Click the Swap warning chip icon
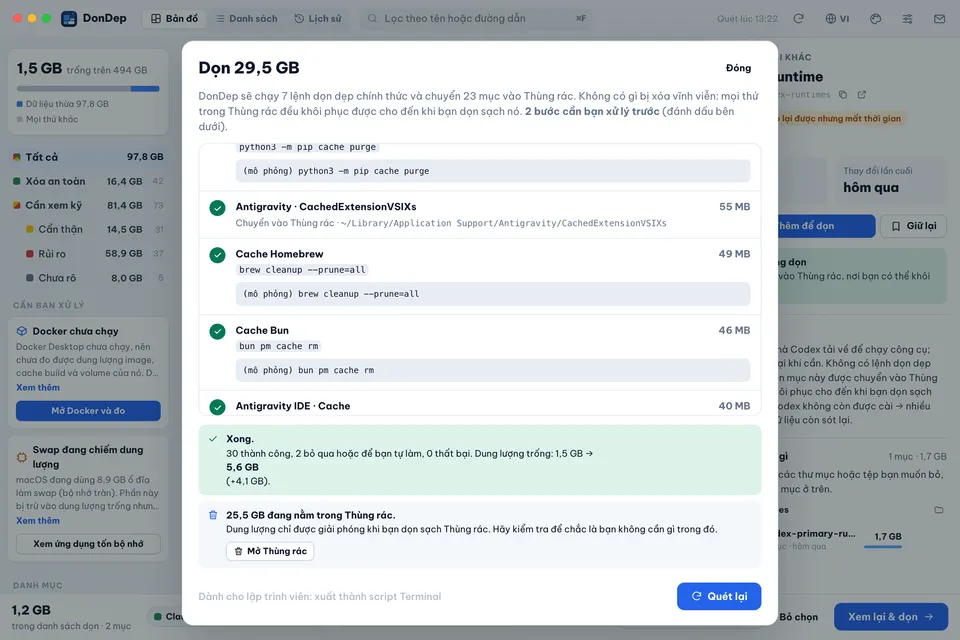This screenshot has width=960, height=640. pos(21,457)
